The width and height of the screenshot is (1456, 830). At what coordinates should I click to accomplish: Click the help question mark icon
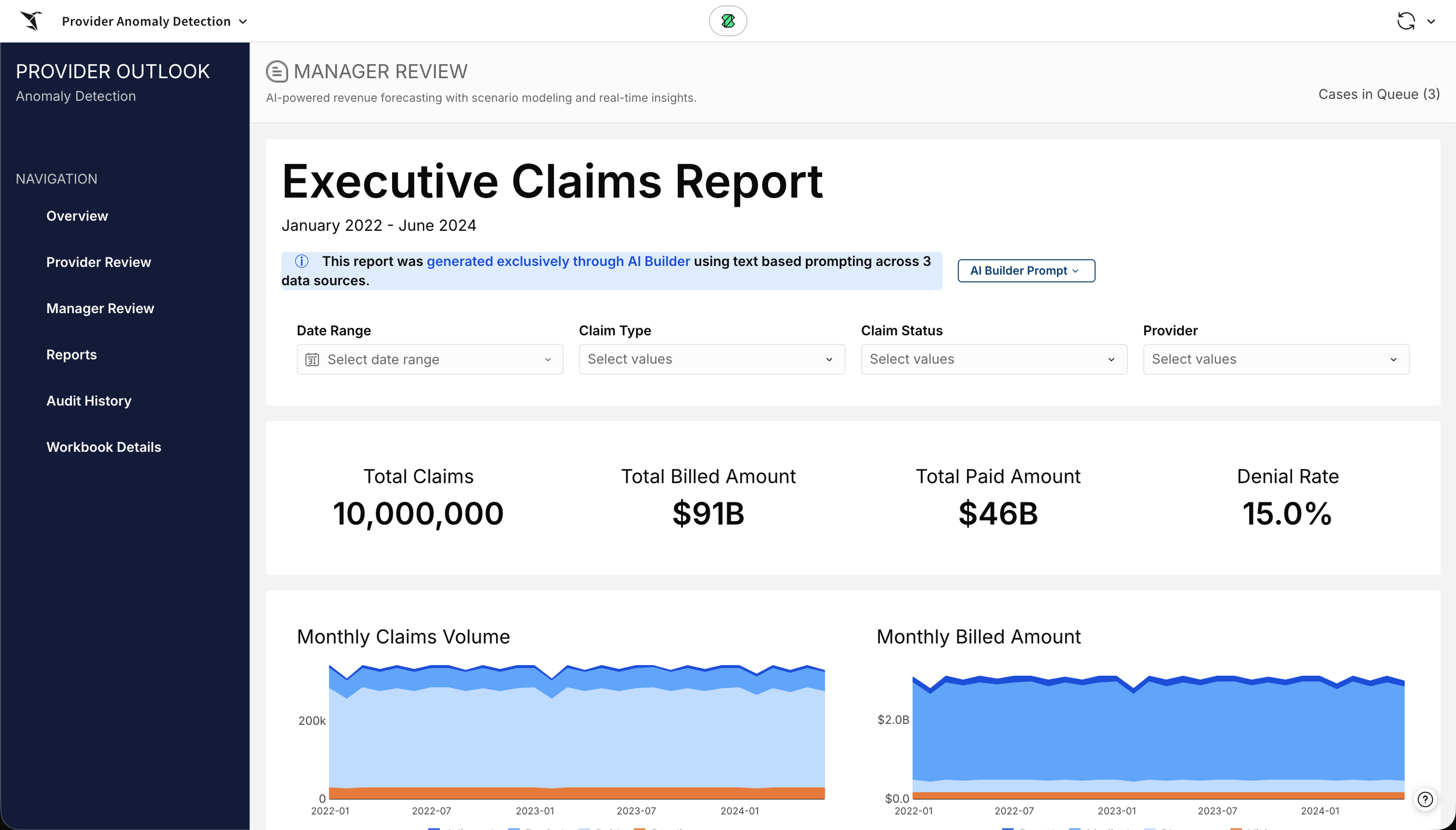pyautogui.click(x=1425, y=800)
